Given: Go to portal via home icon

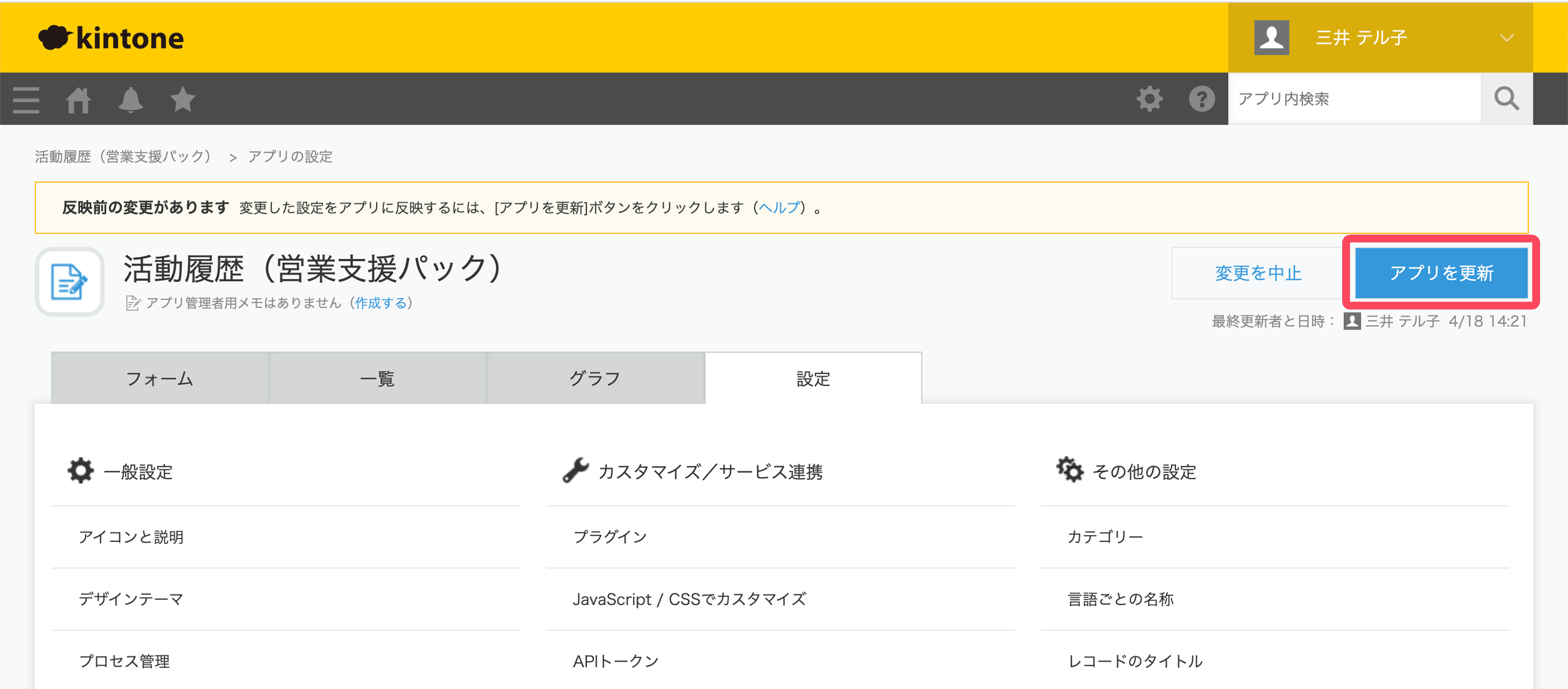Looking at the screenshot, I should click(x=78, y=100).
